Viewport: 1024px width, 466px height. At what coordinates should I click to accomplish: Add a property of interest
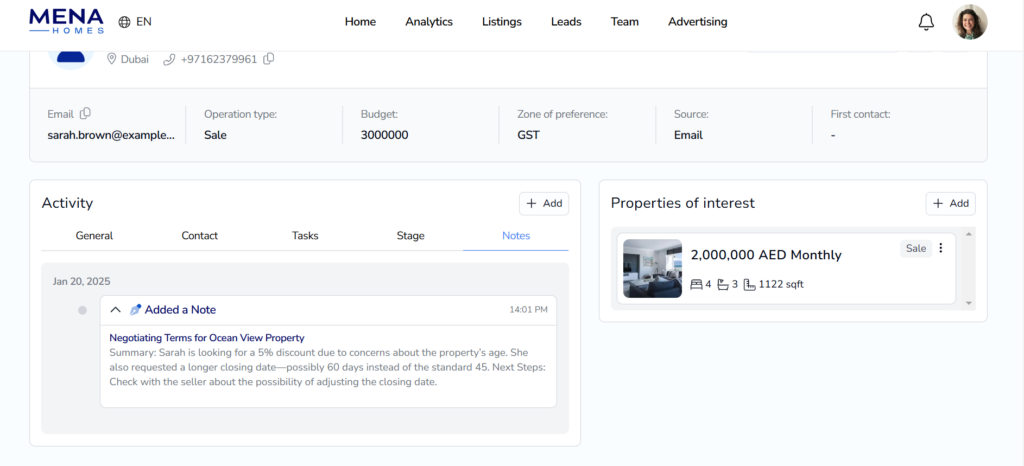(950, 204)
